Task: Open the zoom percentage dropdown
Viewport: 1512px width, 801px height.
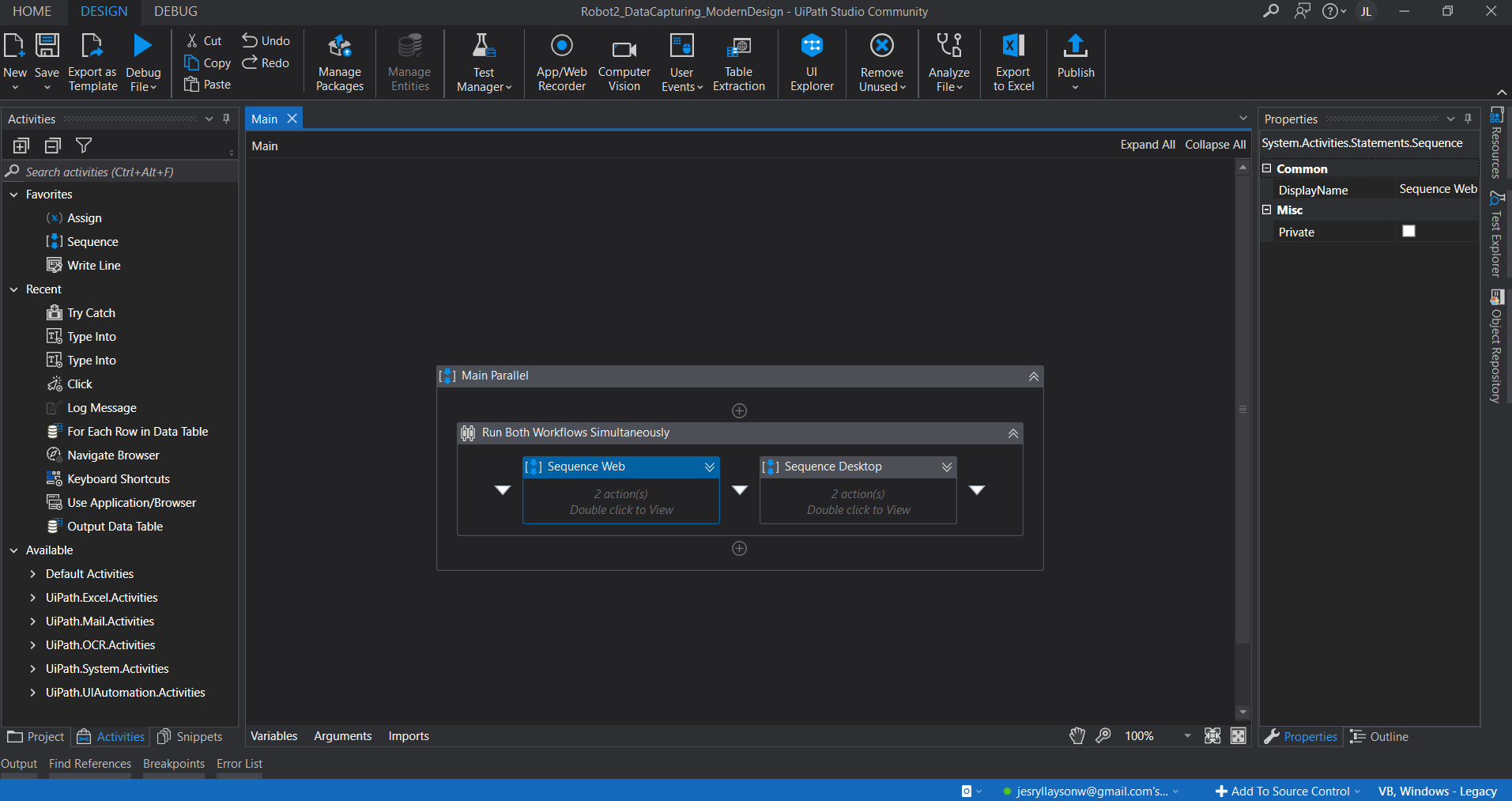Action: coord(1187,736)
